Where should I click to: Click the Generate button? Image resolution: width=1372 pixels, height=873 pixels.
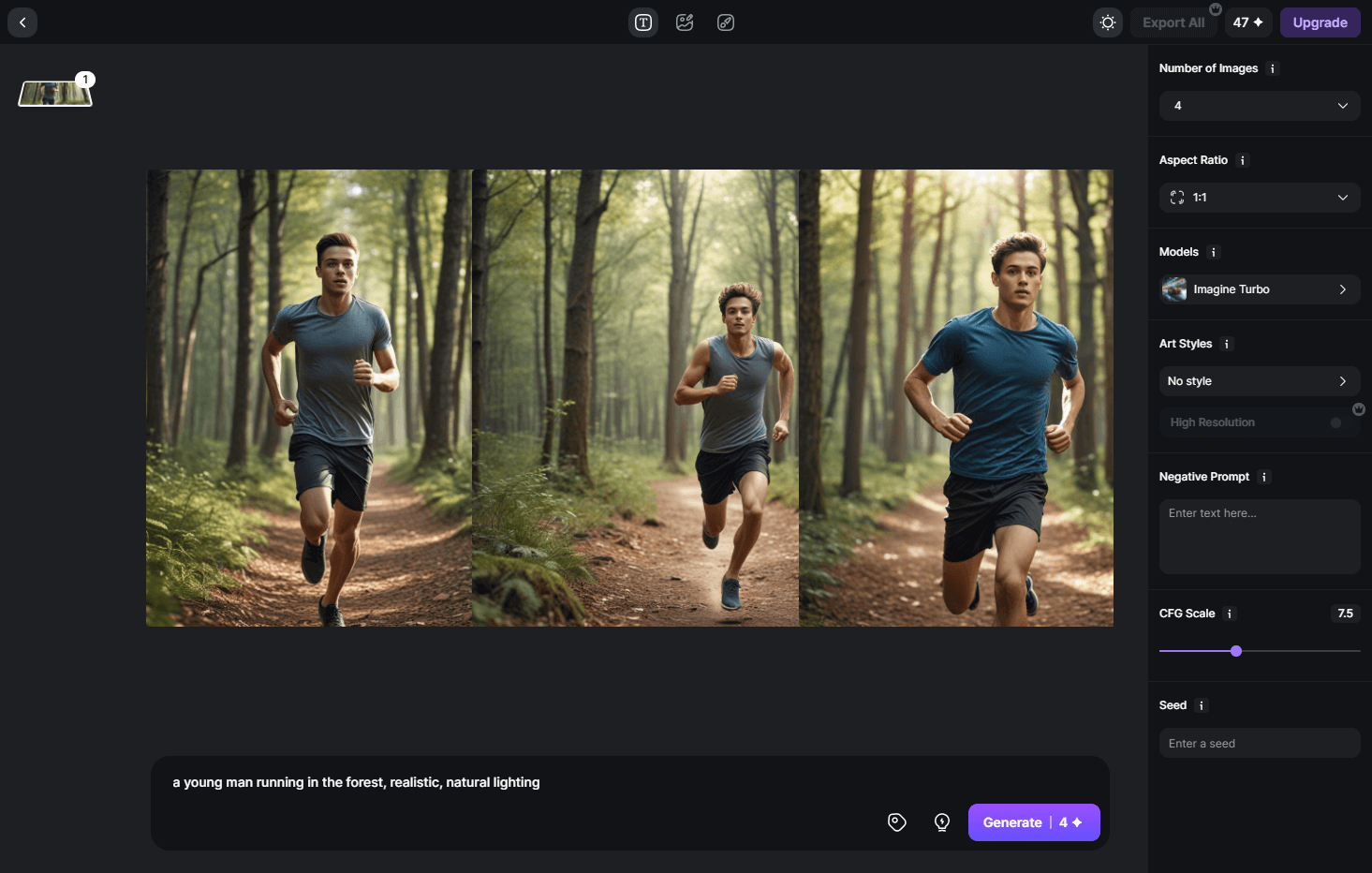click(1033, 822)
